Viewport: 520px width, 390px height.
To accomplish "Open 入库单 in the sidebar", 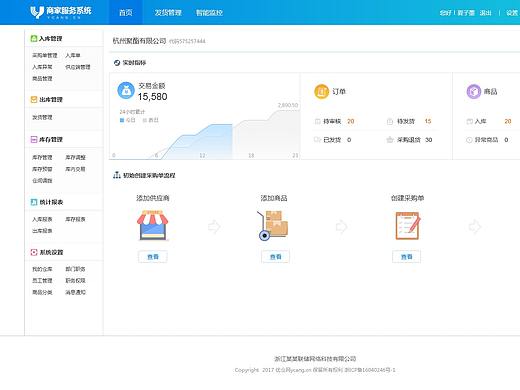I will click(x=73, y=55).
